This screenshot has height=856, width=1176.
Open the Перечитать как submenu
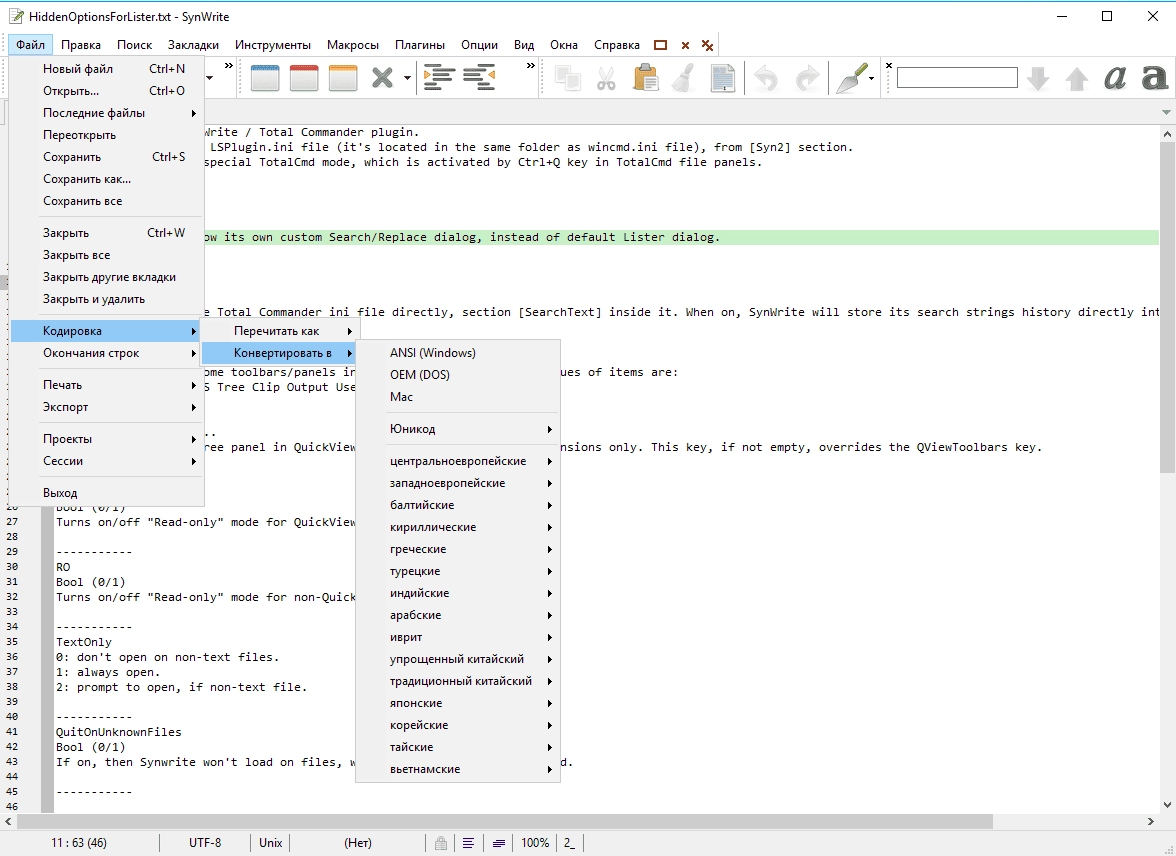point(281,331)
